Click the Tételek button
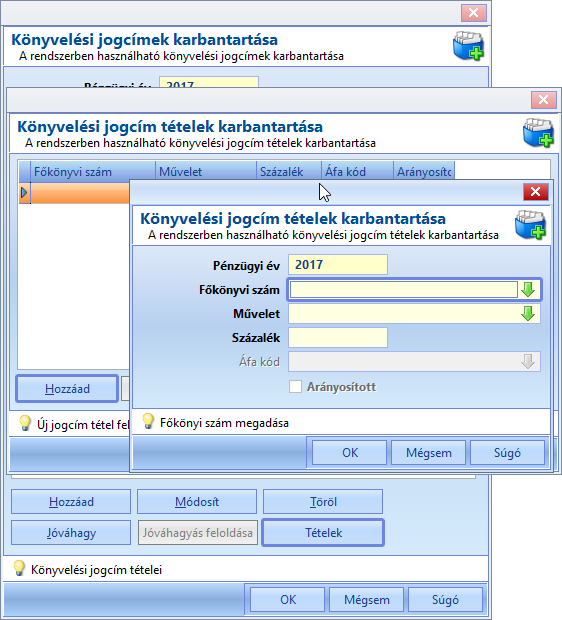Screen dimensions: 562x620 coord(323,533)
